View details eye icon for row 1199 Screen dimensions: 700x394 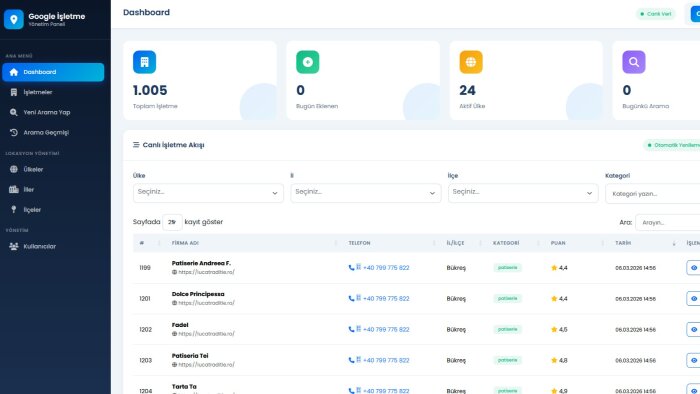point(693,268)
